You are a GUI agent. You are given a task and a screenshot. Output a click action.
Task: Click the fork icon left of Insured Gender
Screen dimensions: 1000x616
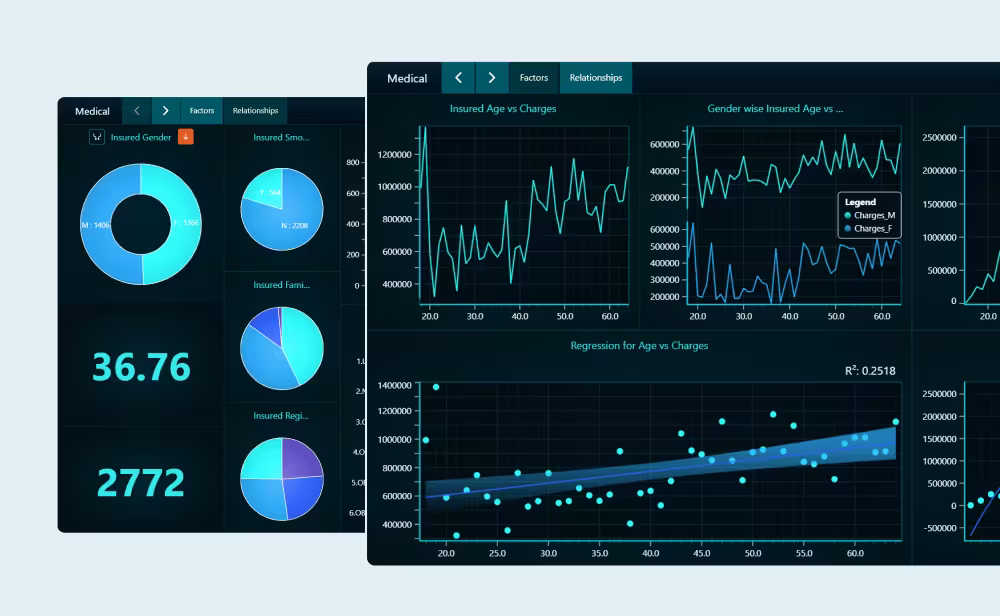pos(97,137)
